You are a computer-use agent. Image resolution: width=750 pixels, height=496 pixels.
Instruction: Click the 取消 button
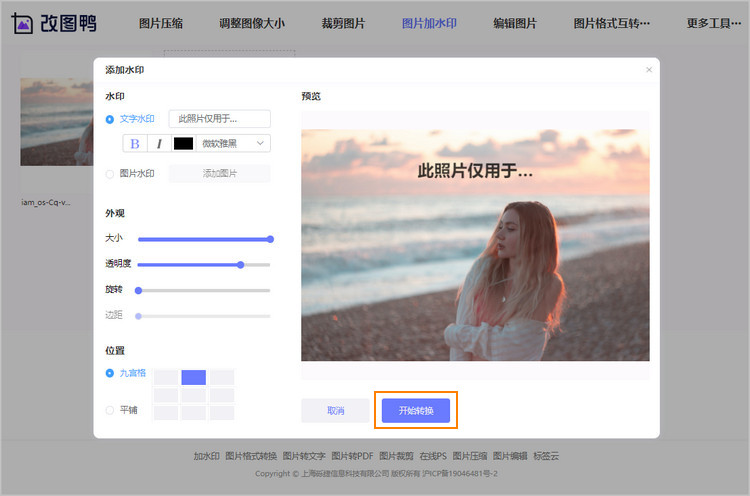click(335, 410)
